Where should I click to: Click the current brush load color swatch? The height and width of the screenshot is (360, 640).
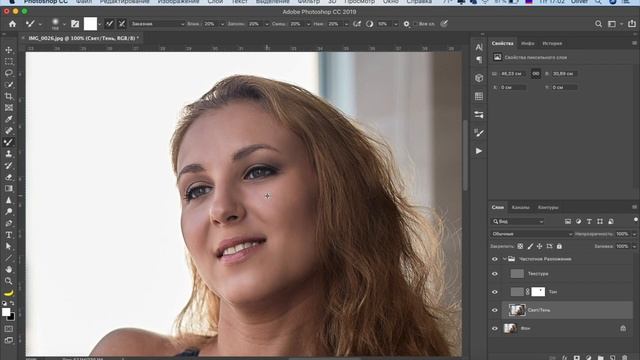(90, 24)
